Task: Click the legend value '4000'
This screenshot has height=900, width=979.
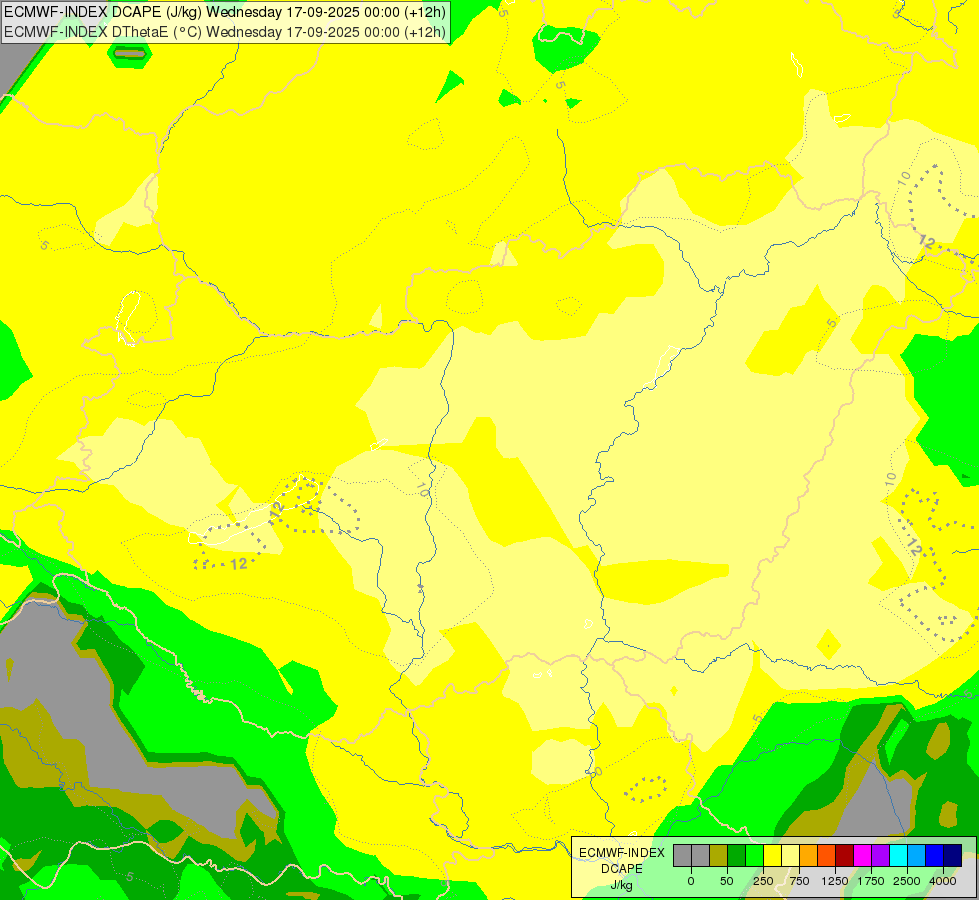Action: [x=943, y=881]
